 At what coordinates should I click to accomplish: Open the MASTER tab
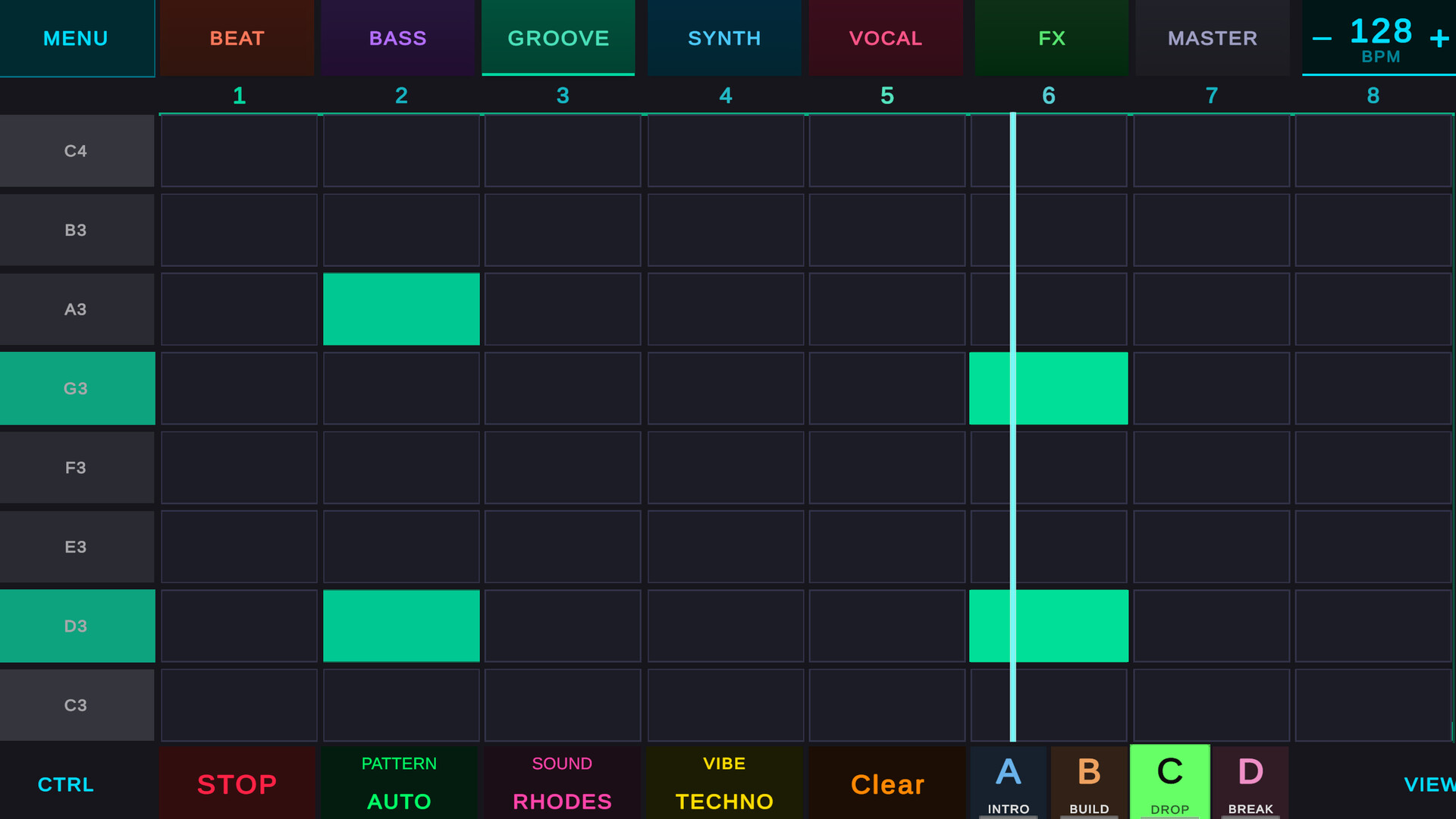pyautogui.click(x=1212, y=38)
